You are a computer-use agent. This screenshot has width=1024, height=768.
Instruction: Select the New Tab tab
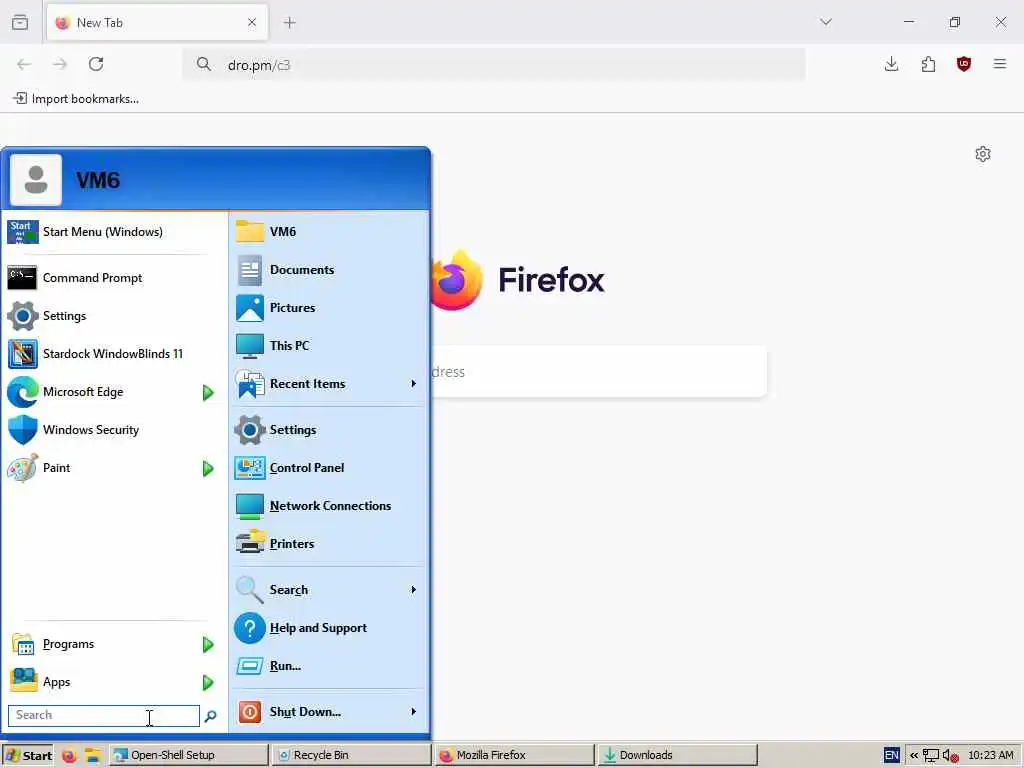(x=157, y=23)
